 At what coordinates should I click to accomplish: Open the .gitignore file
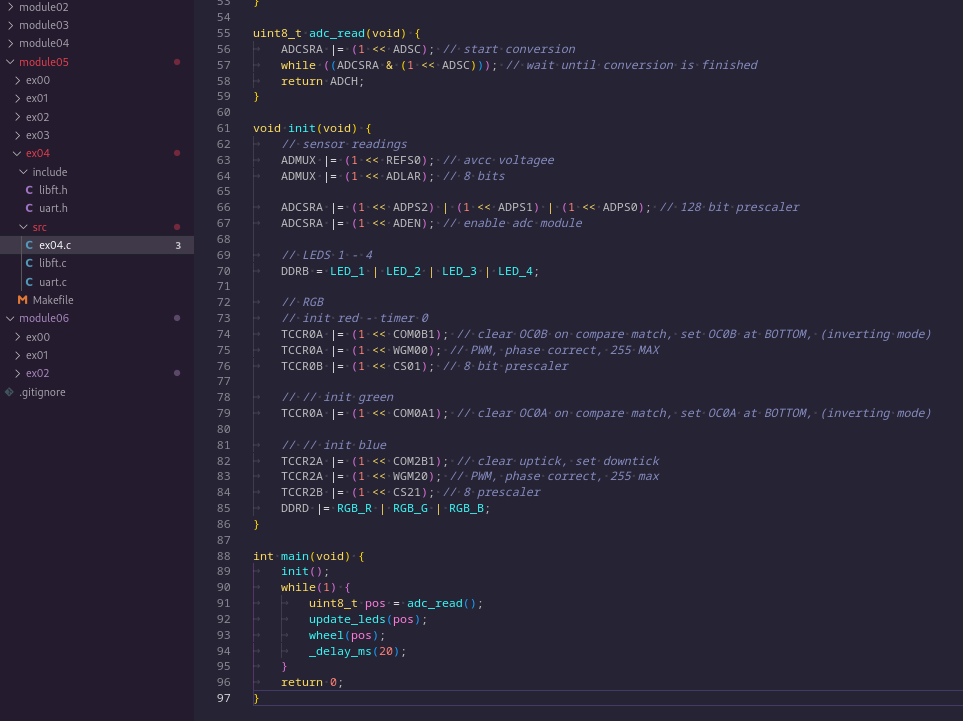(x=42, y=392)
